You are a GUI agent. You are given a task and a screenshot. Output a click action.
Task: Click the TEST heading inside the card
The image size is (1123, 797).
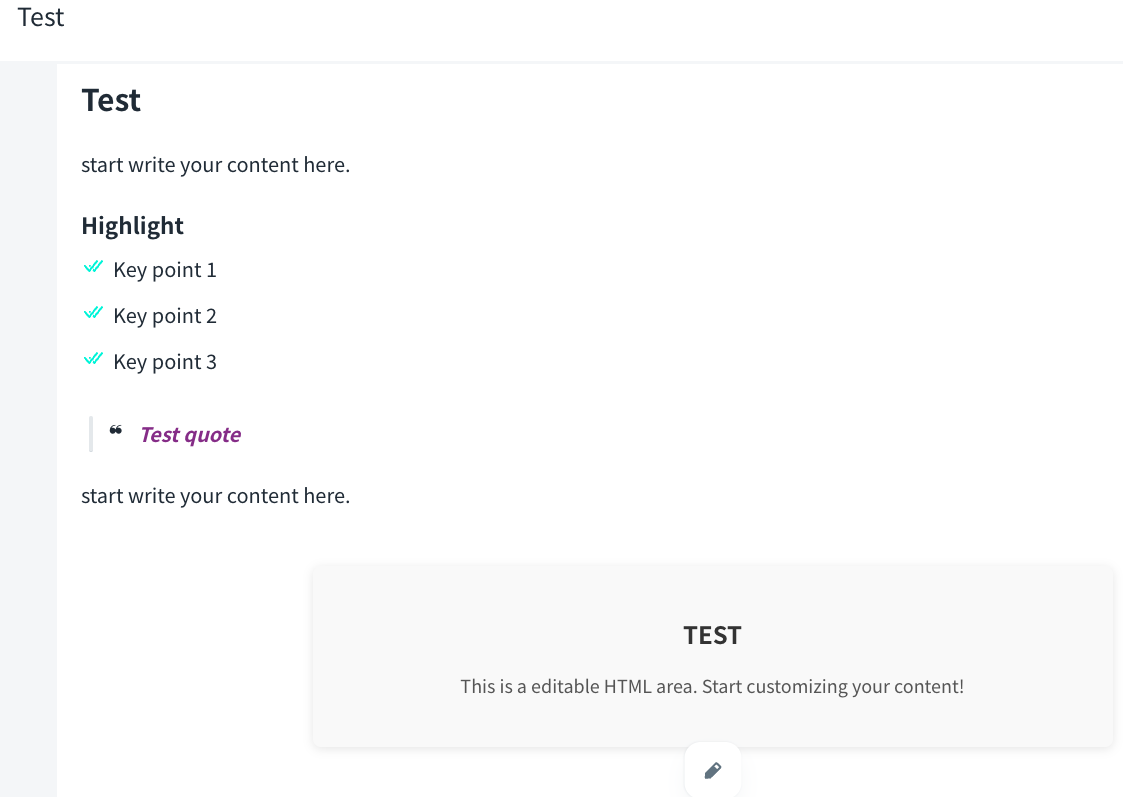coord(712,636)
